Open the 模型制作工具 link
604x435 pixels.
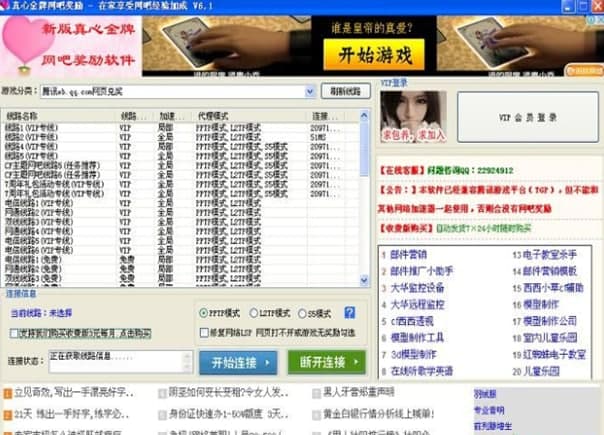417,338
